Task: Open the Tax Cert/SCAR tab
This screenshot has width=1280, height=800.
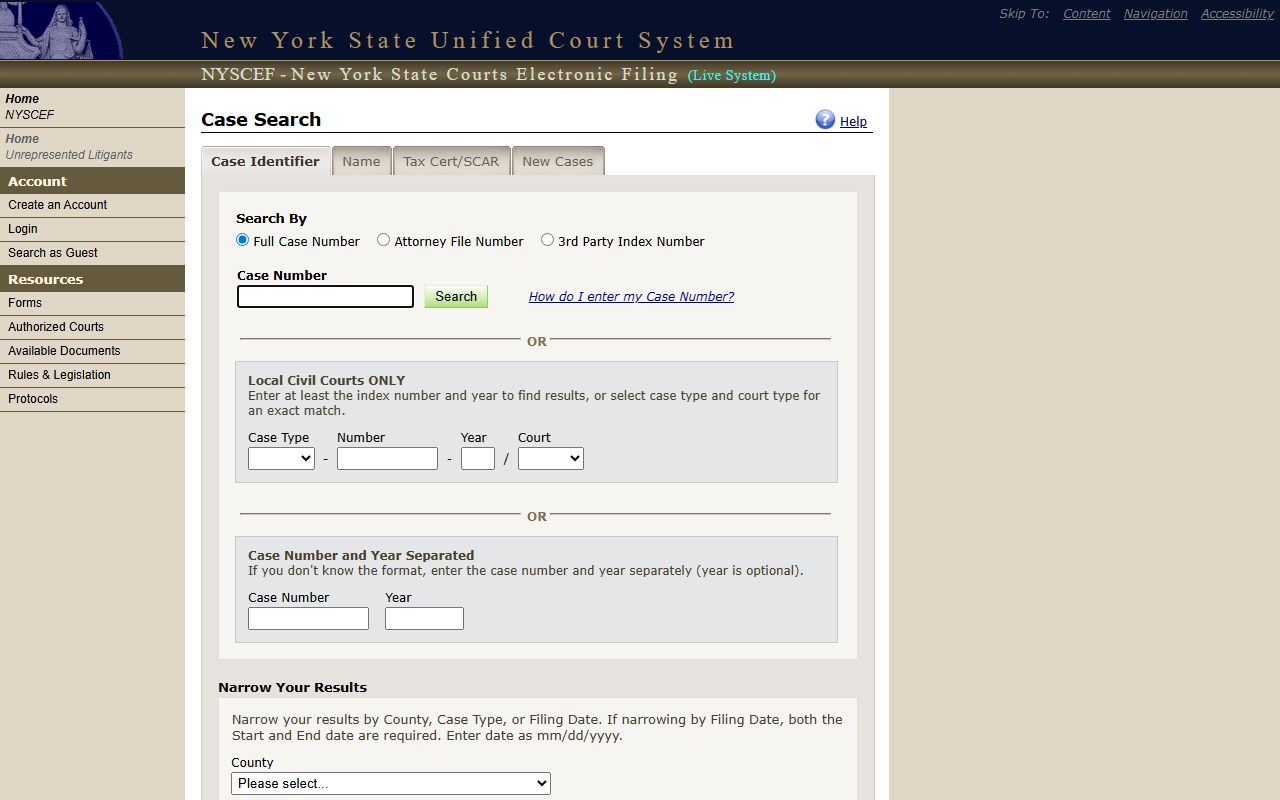Action: pos(451,161)
